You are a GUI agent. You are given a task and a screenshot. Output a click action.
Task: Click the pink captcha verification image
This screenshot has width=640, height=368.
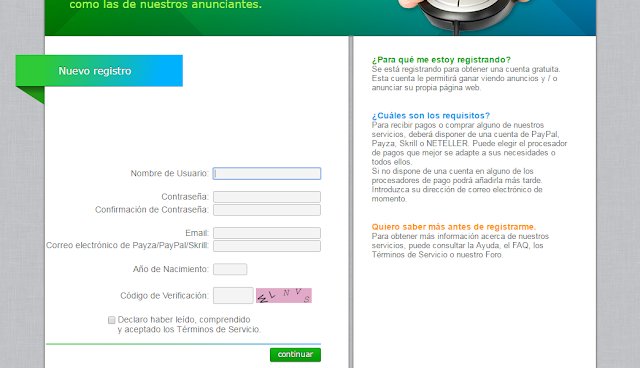pos(284,296)
